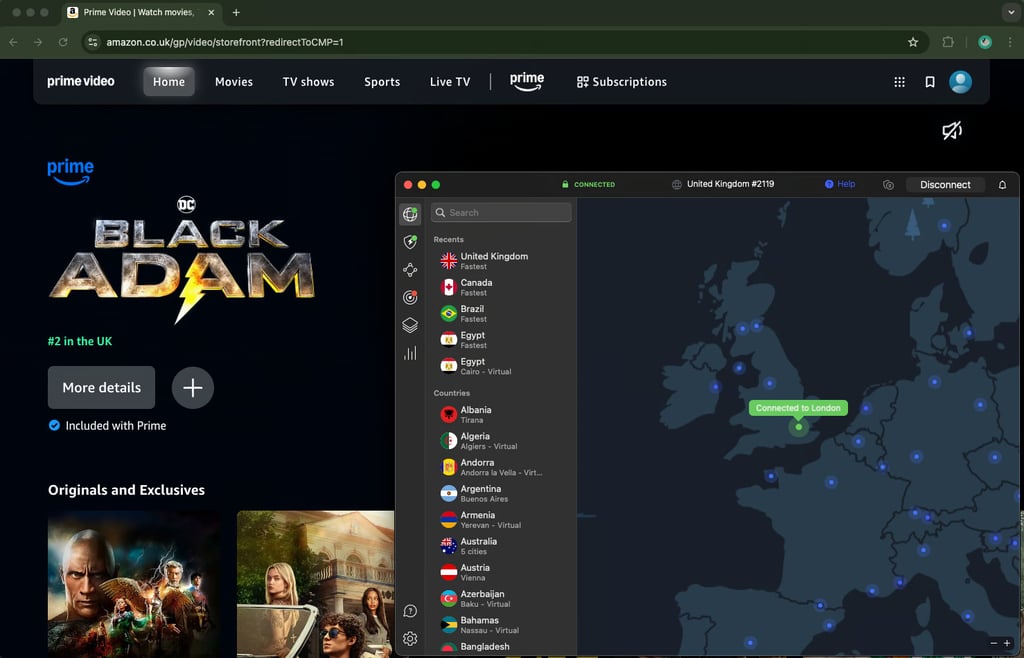Open the Threat Protection shield icon
The height and width of the screenshot is (658, 1024).
tap(410, 242)
